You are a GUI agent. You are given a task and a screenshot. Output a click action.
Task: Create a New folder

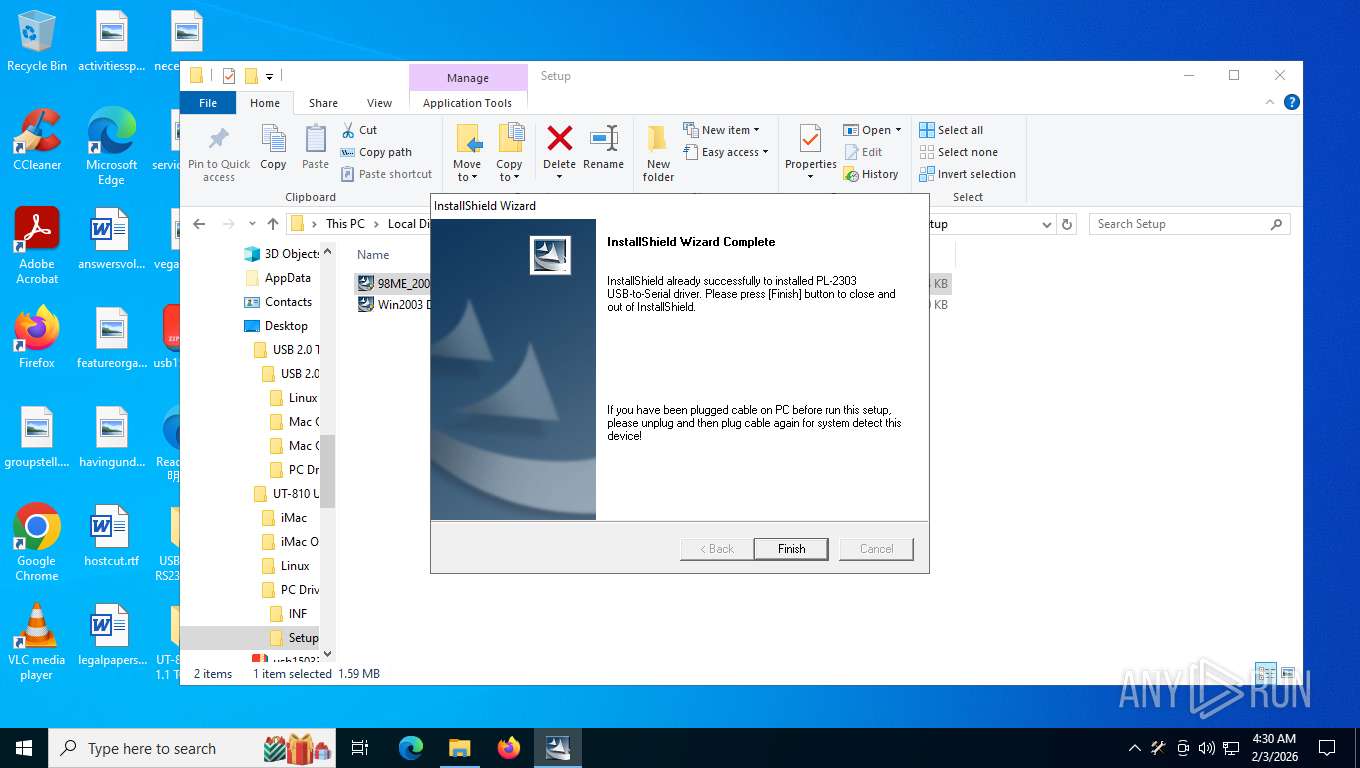tap(658, 153)
